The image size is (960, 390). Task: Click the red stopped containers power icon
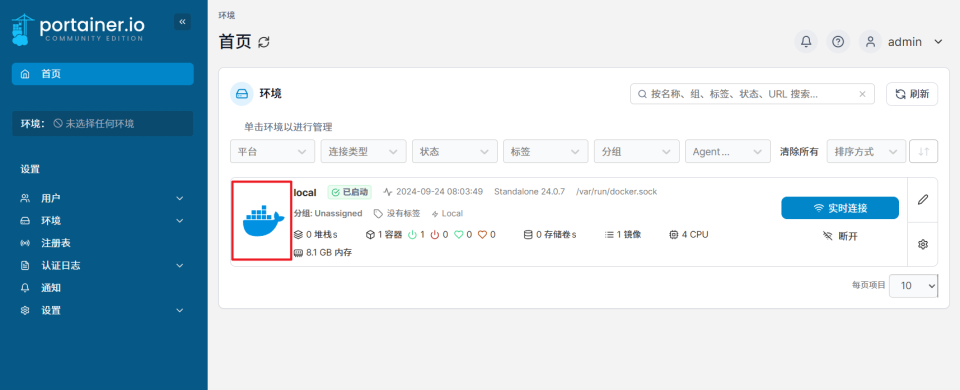tap(435, 234)
